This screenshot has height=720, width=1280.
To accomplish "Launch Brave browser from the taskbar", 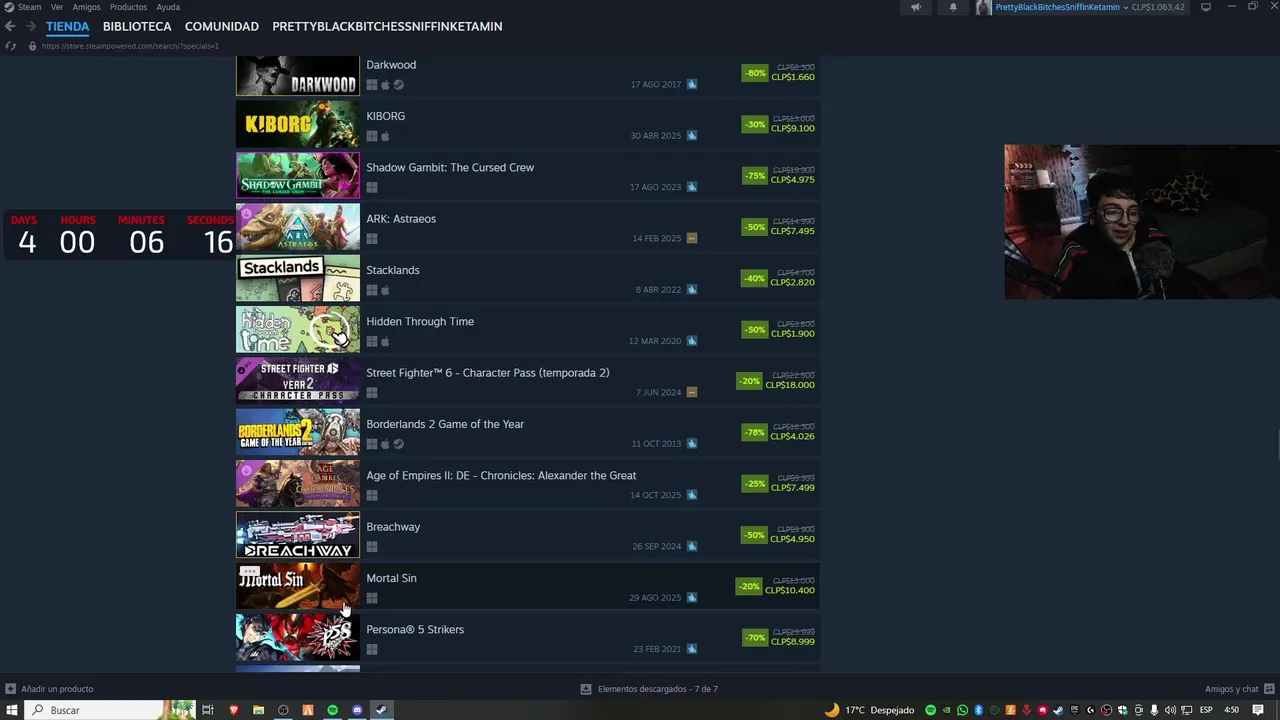I will point(233,710).
